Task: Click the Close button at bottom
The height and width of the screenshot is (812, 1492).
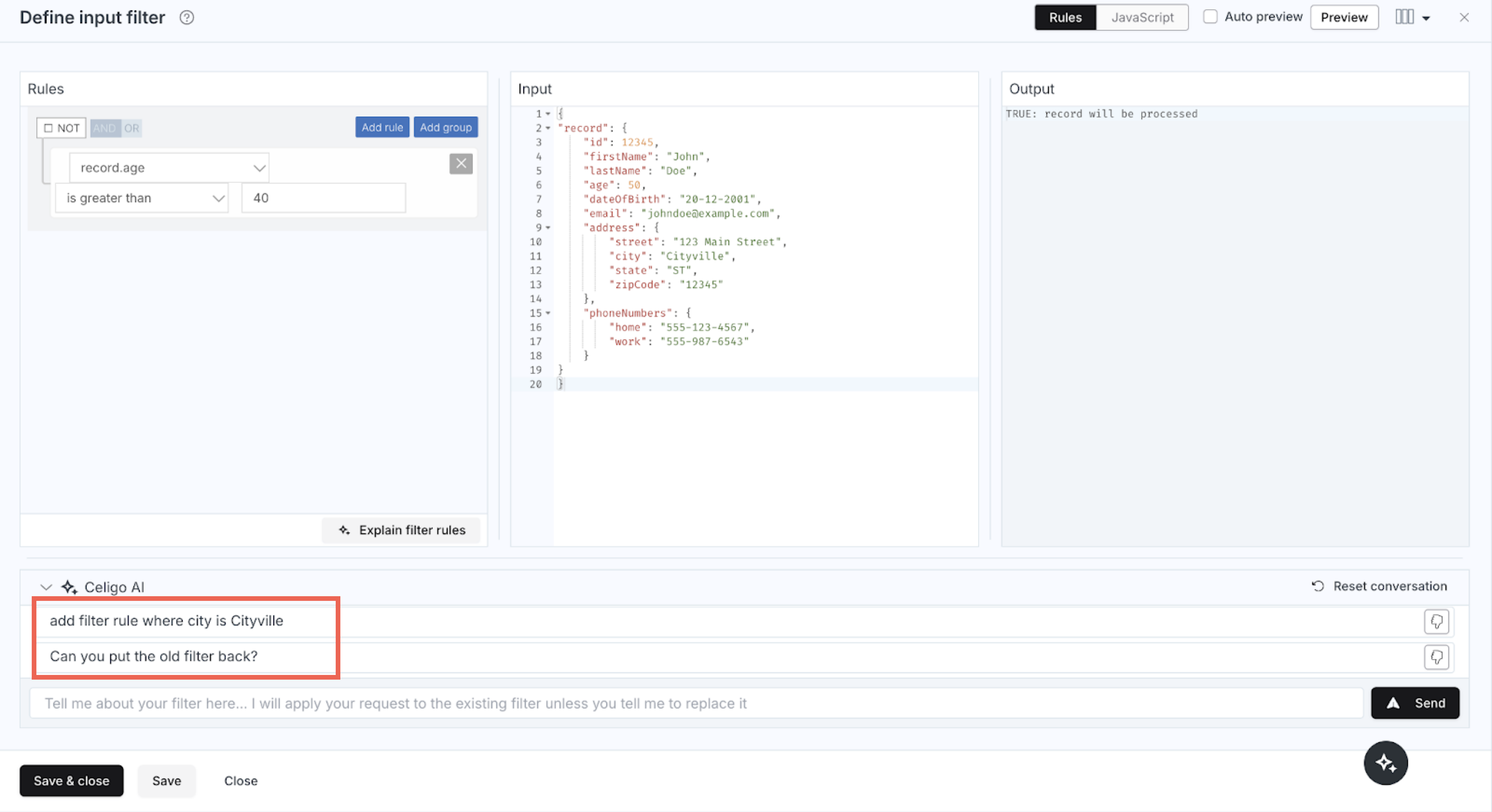Action: tap(241, 781)
